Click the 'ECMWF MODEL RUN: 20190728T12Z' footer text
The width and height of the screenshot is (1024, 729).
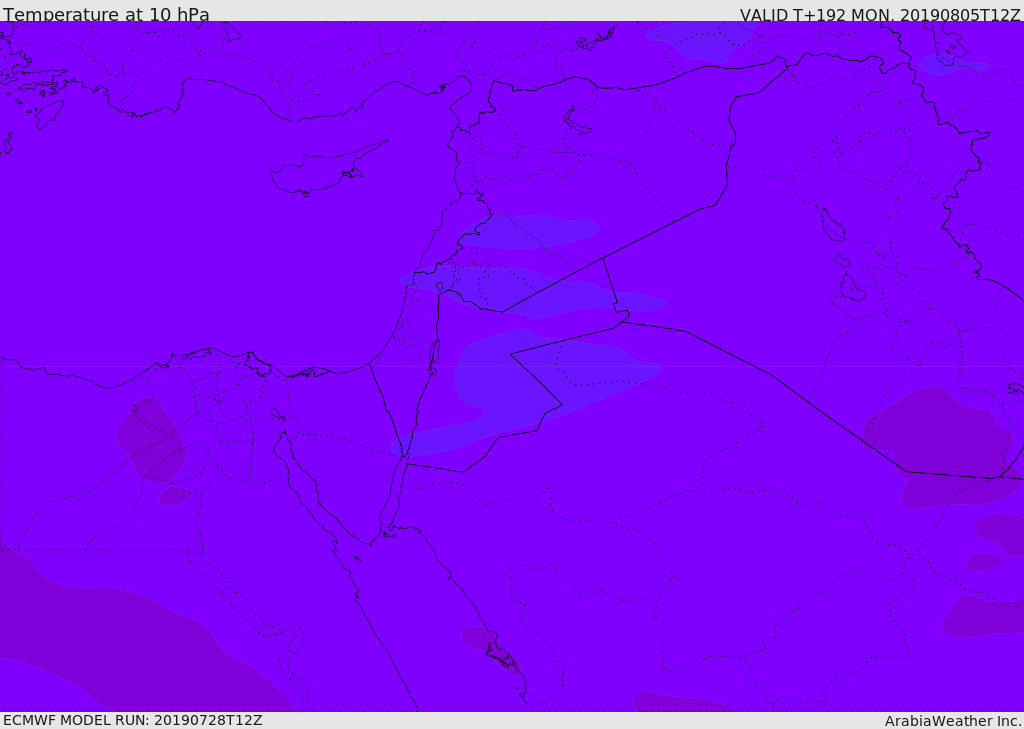(133, 721)
